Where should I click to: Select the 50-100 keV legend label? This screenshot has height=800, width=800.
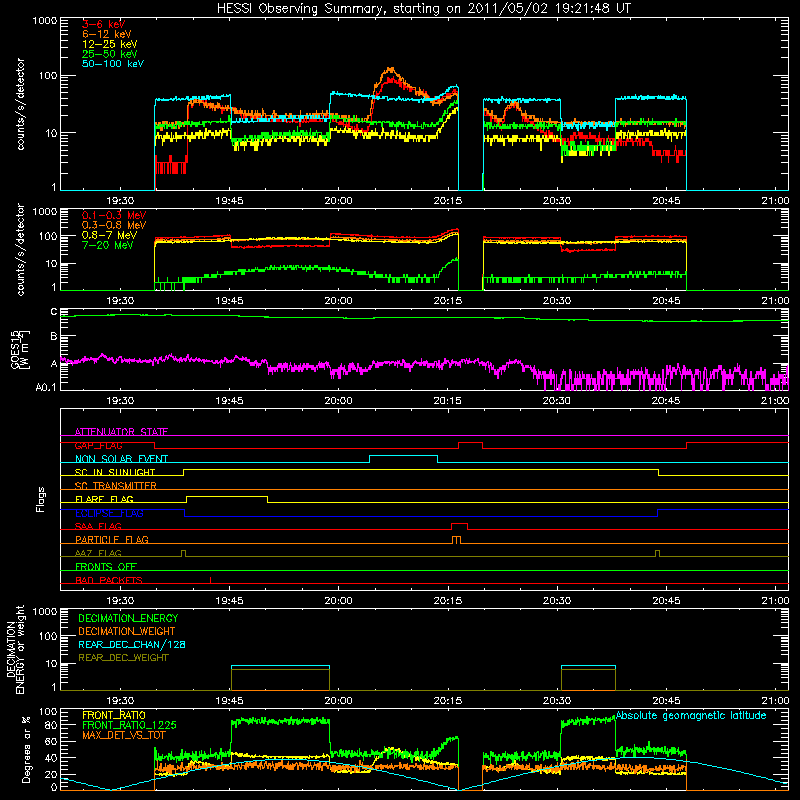pyautogui.click(x=113, y=64)
